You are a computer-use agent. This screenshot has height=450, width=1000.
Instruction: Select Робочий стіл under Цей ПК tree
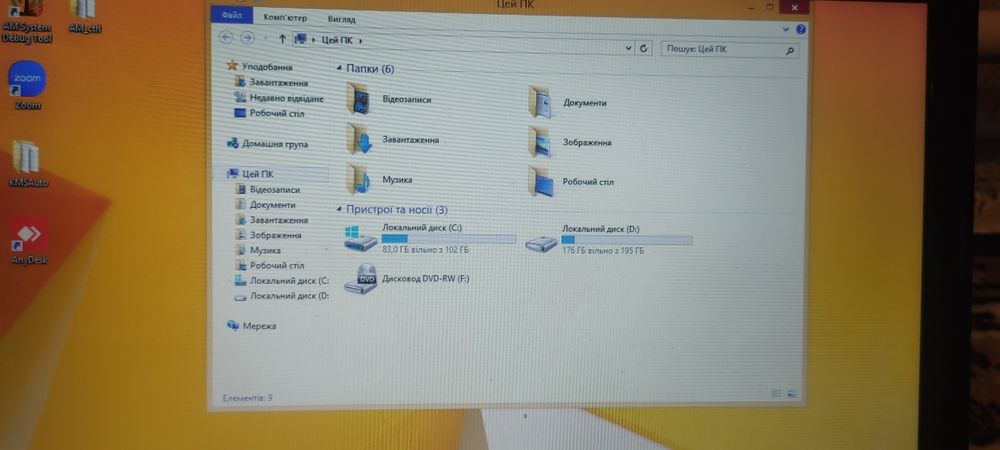tap(270, 265)
